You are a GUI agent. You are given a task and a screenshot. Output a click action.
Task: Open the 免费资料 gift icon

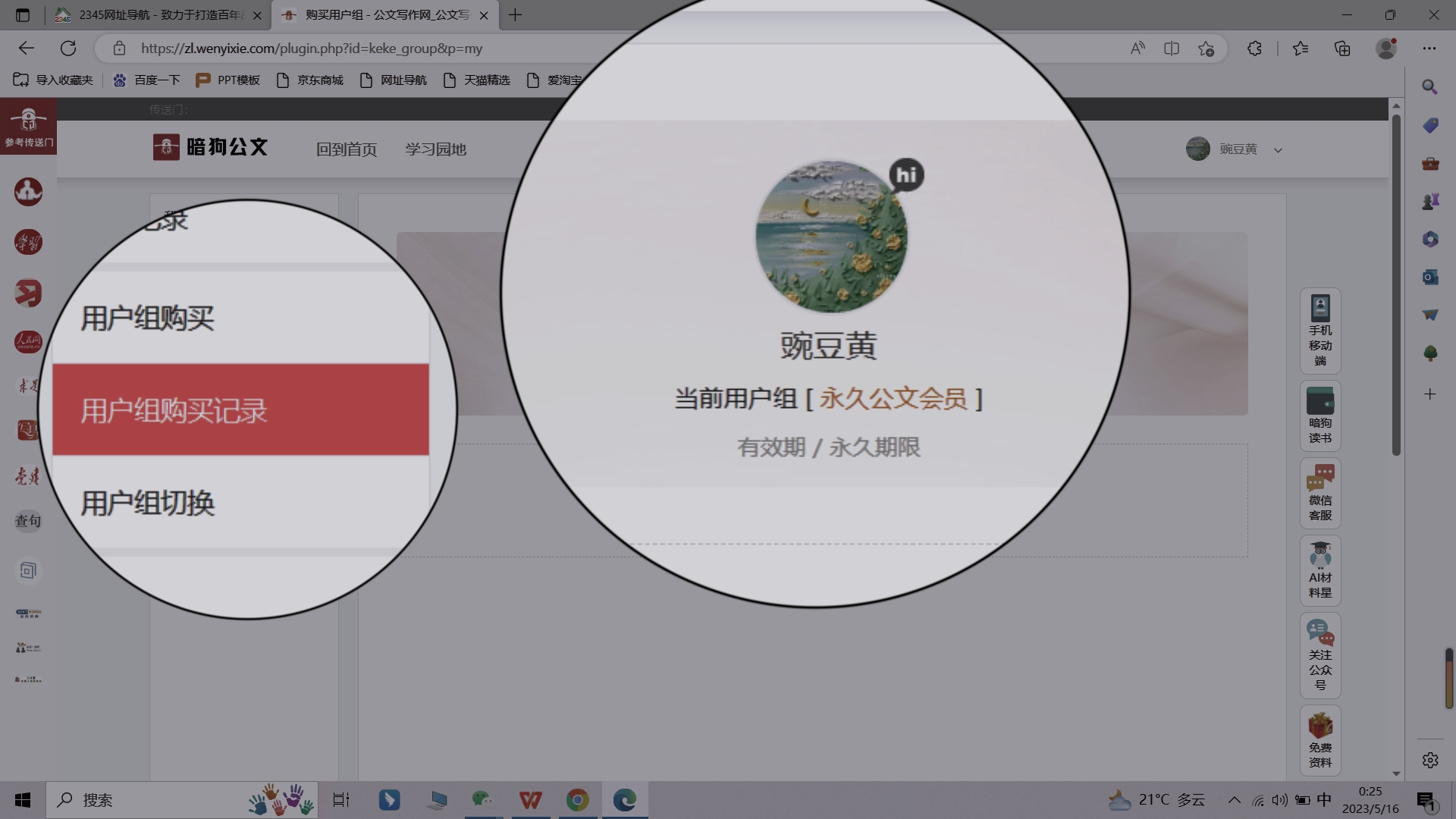click(x=1320, y=740)
